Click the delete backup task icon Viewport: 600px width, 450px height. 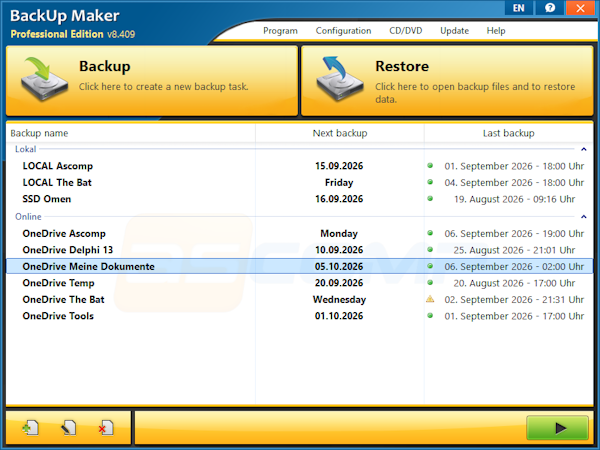106,428
